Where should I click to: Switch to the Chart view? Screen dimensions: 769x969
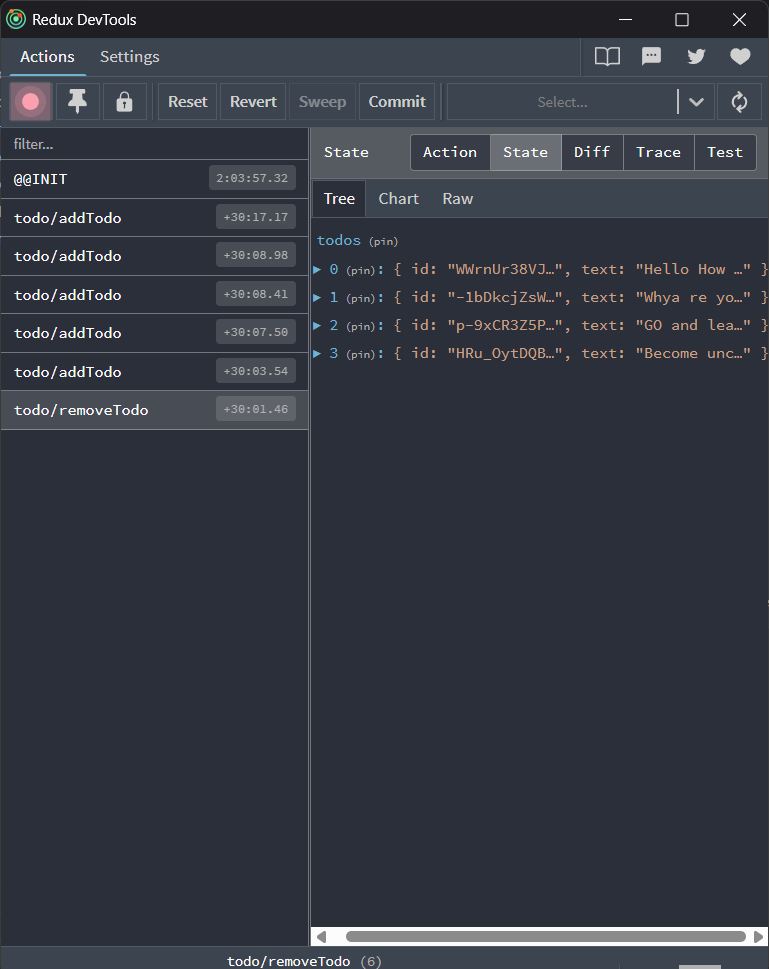[399, 199]
